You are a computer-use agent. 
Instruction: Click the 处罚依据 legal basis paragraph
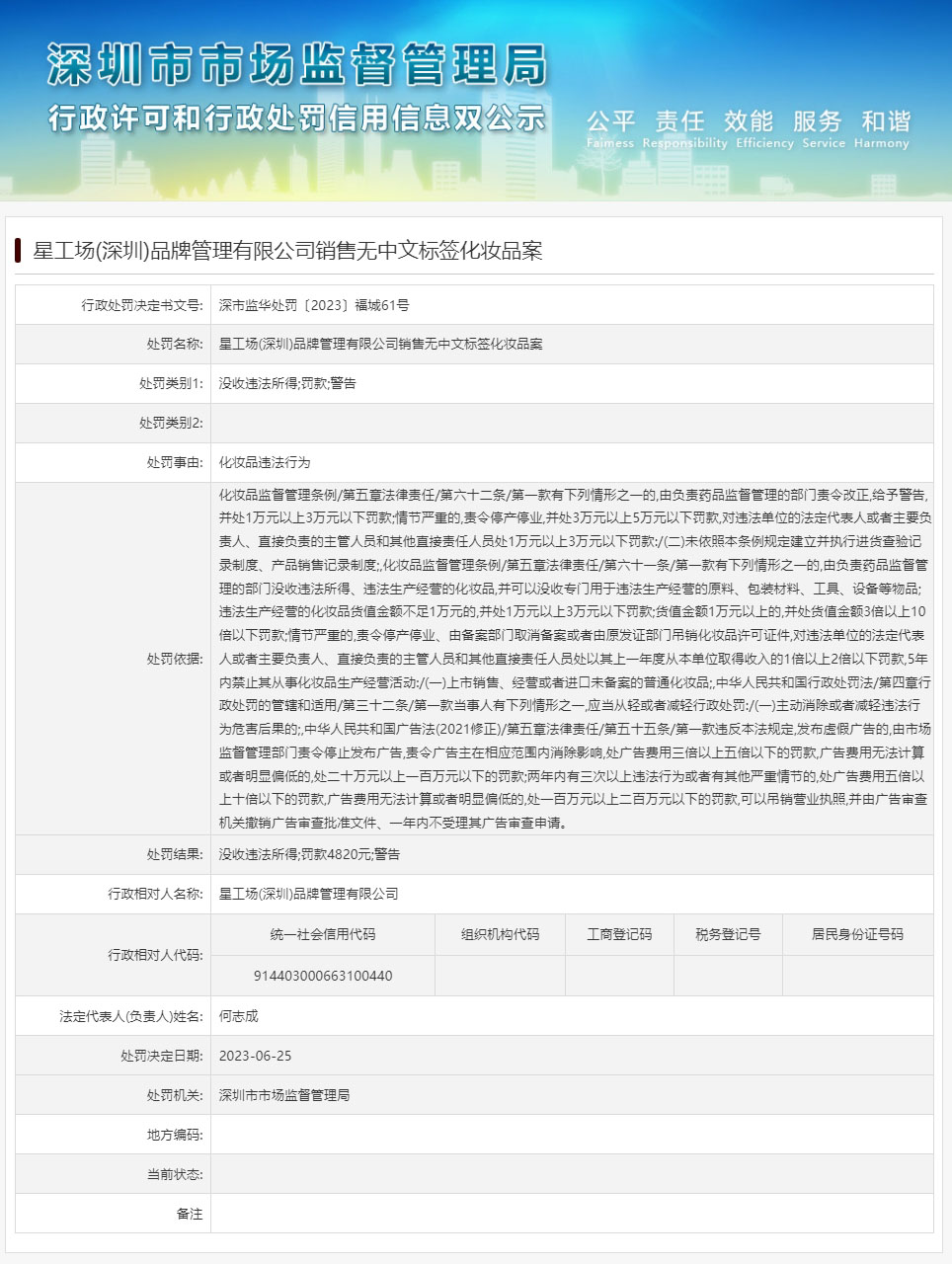coord(574,659)
